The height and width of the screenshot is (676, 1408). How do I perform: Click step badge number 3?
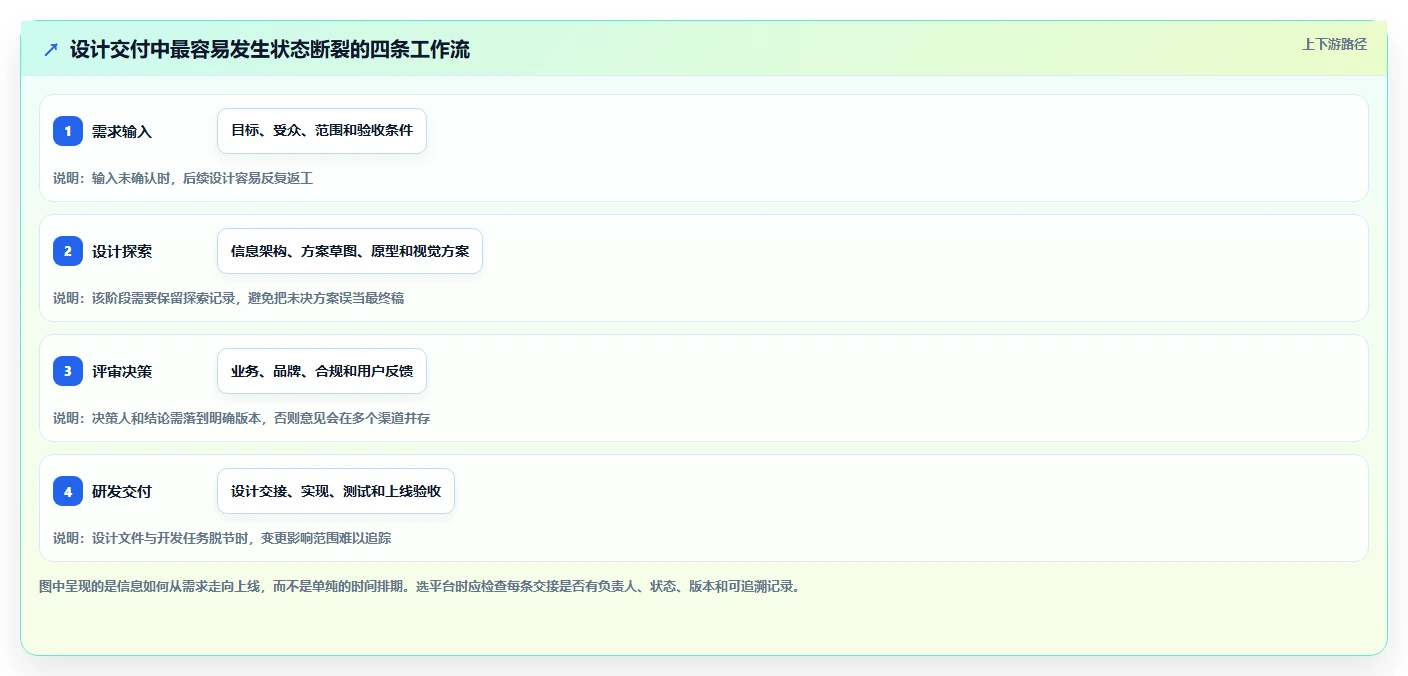coord(68,371)
